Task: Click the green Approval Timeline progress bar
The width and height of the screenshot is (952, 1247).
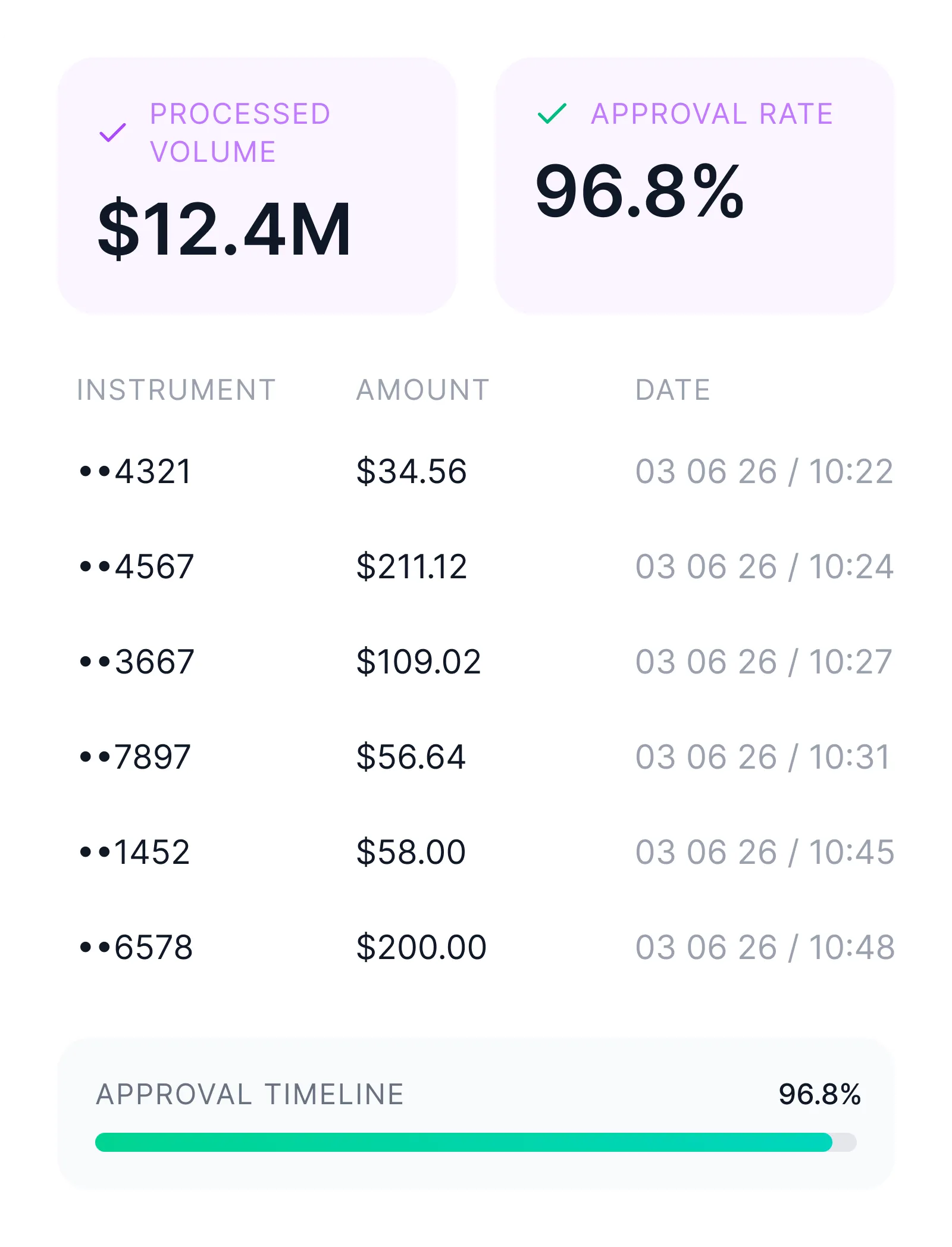Action: pos(464,1142)
